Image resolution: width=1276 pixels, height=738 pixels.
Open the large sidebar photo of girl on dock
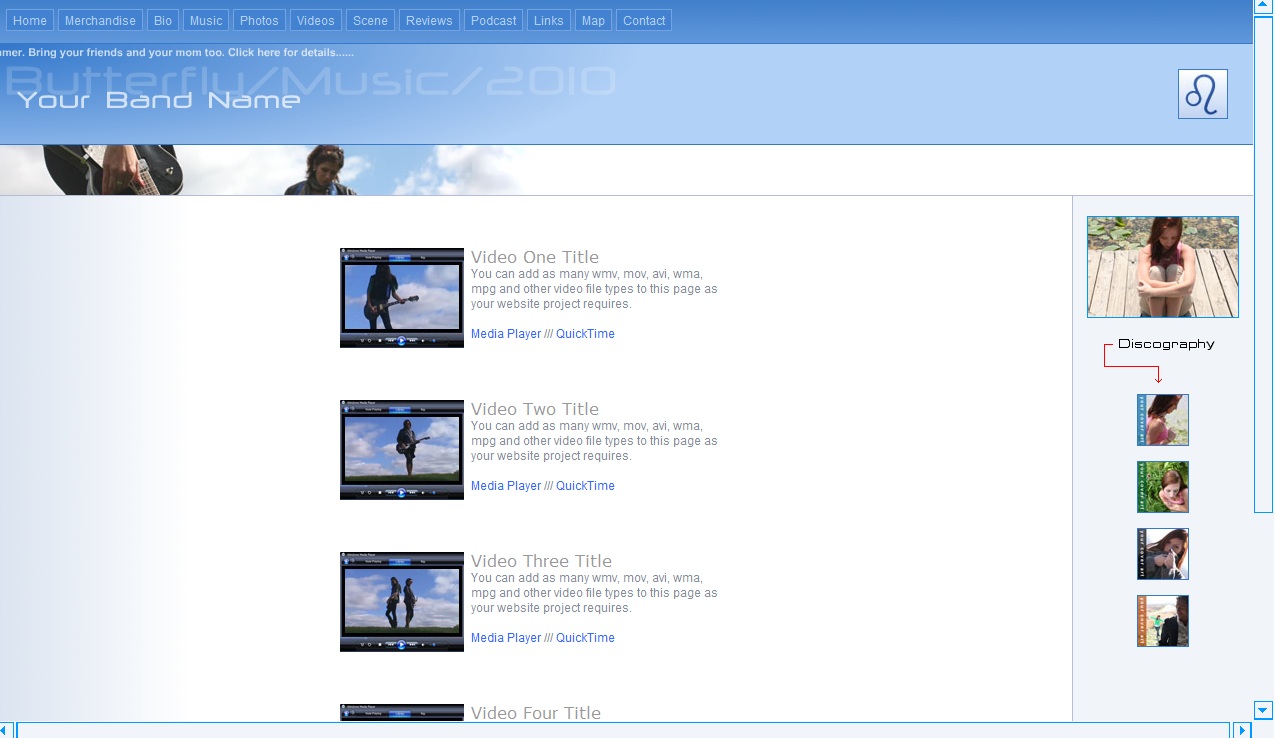point(1163,267)
